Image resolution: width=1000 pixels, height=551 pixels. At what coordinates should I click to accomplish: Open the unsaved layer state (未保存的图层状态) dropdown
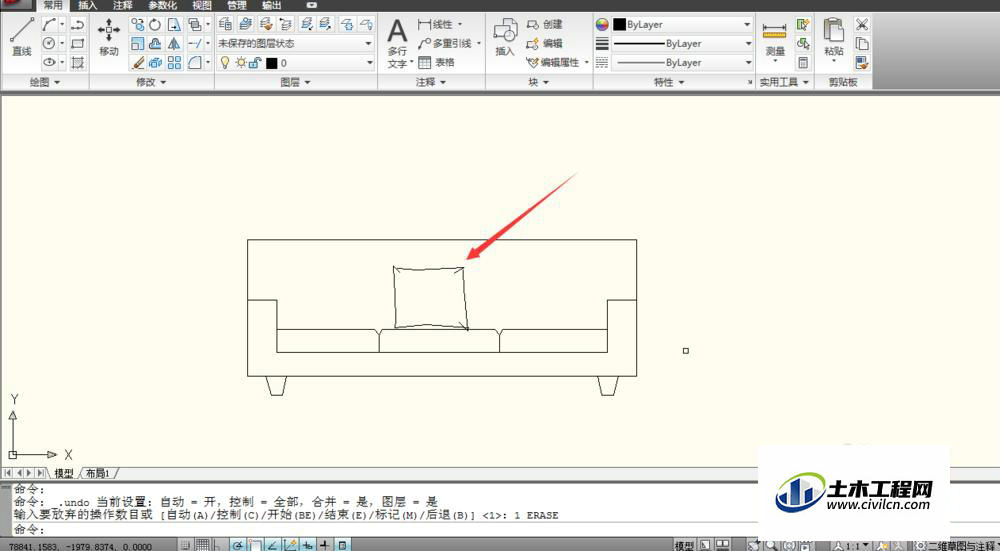295,43
